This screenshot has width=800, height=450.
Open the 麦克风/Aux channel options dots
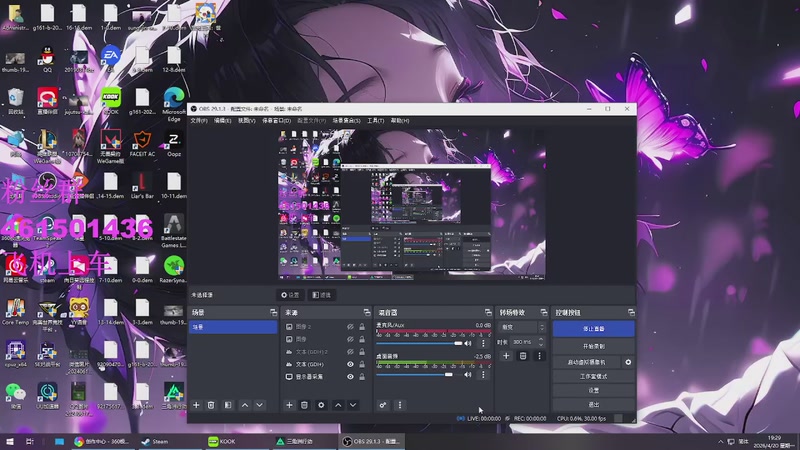[x=483, y=343]
